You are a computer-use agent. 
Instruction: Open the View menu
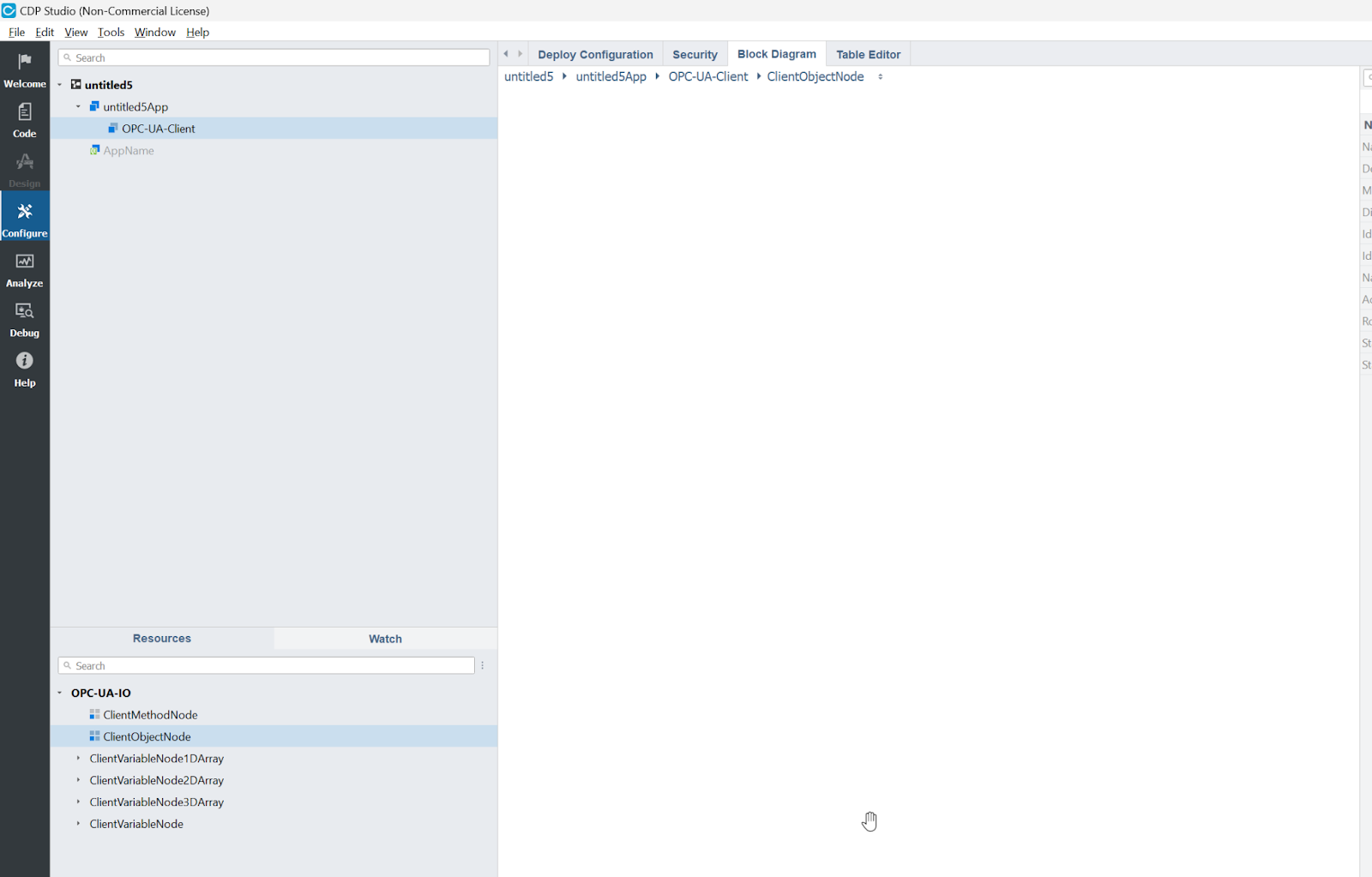point(75,32)
